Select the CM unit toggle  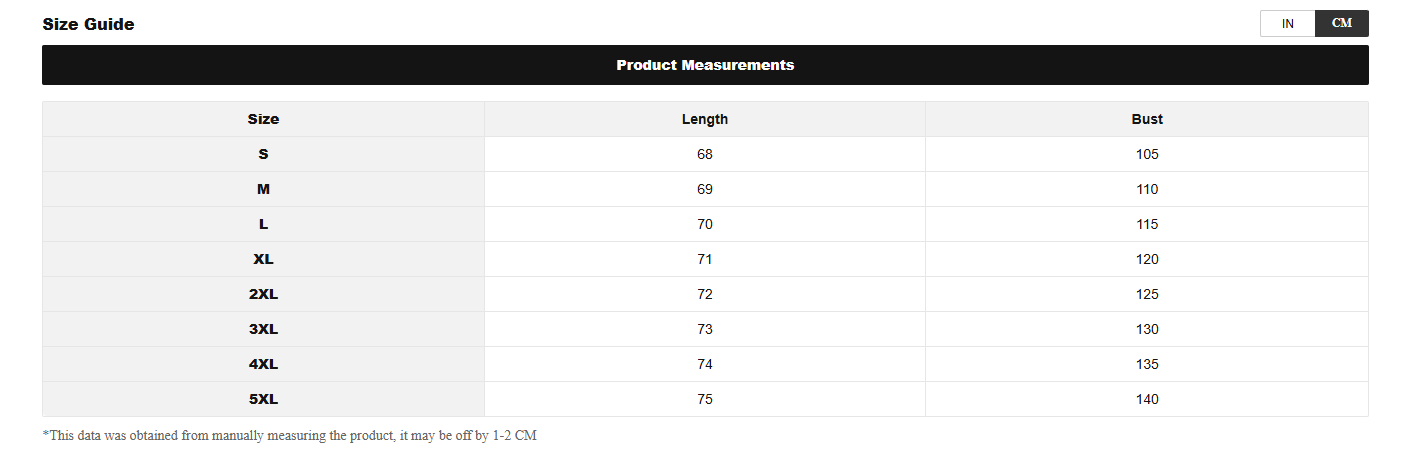[1341, 23]
